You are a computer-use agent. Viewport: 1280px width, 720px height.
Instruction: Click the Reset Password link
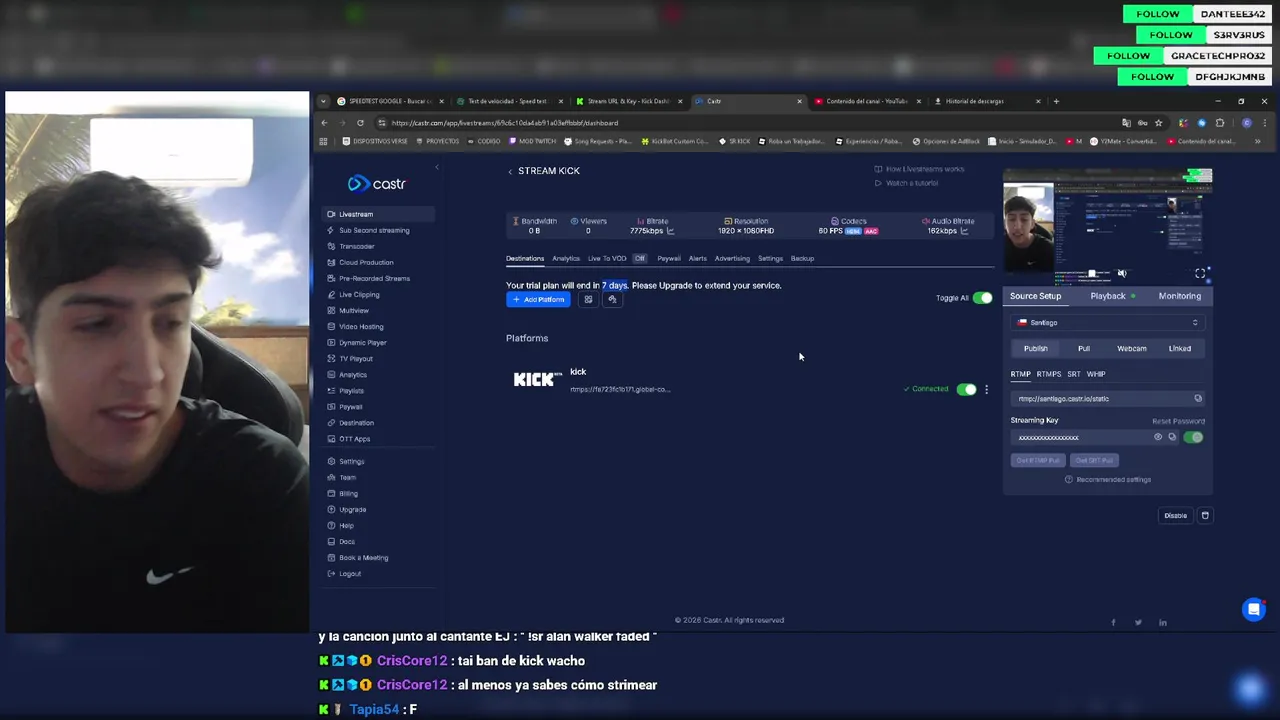coord(1178,421)
